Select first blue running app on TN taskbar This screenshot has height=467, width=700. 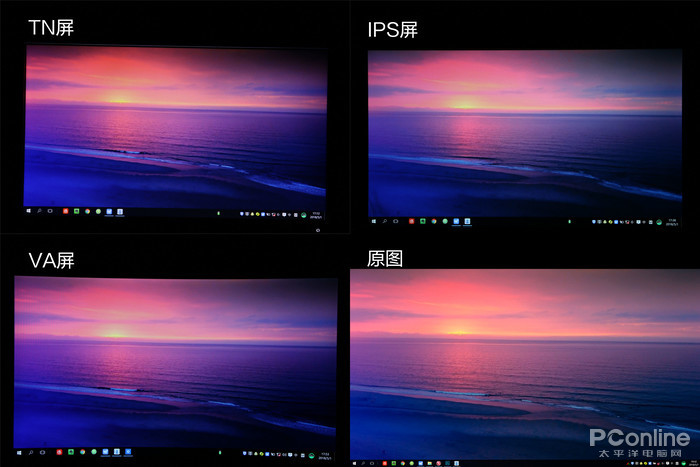pyautogui.click(x=109, y=212)
